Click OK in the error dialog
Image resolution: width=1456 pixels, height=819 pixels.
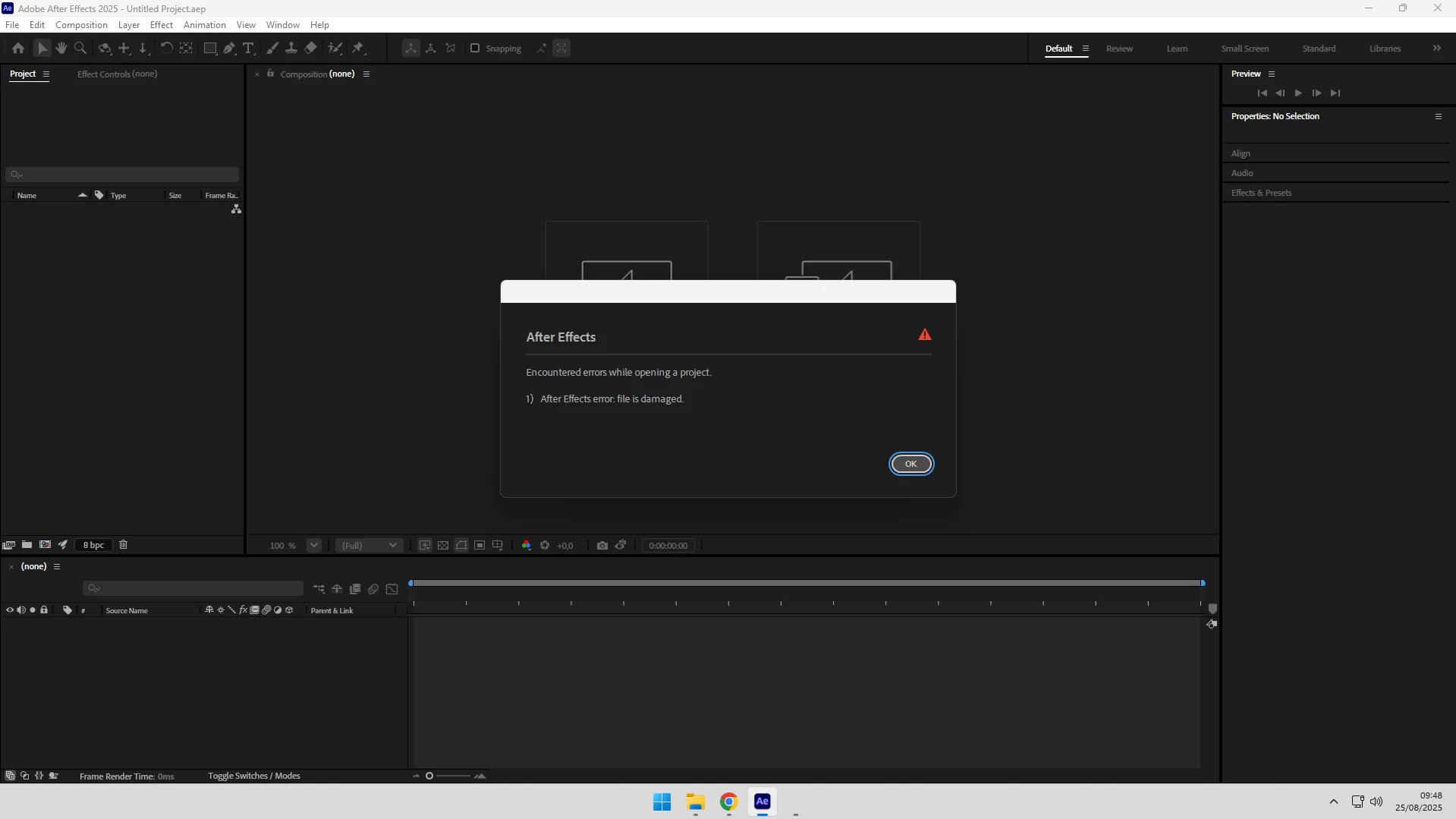[x=910, y=464]
